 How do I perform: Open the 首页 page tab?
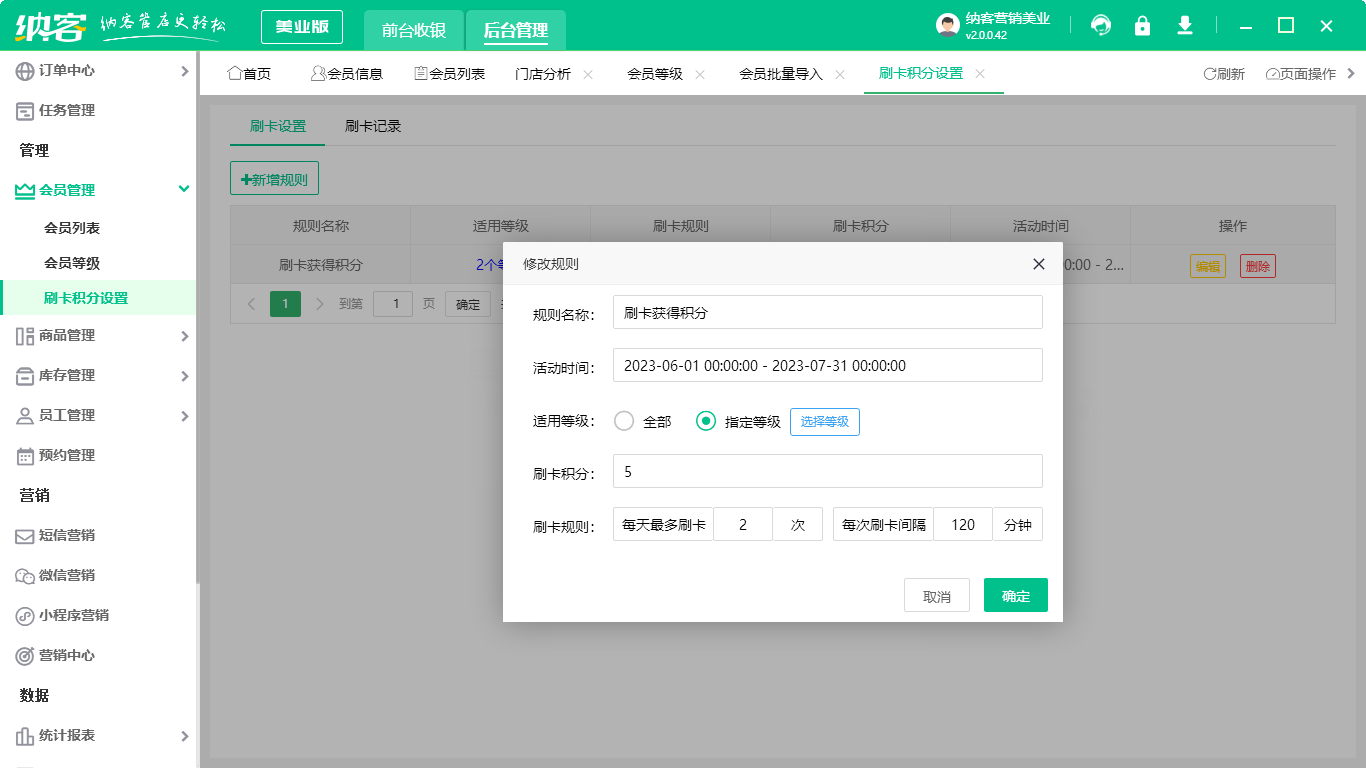point(249,74)
